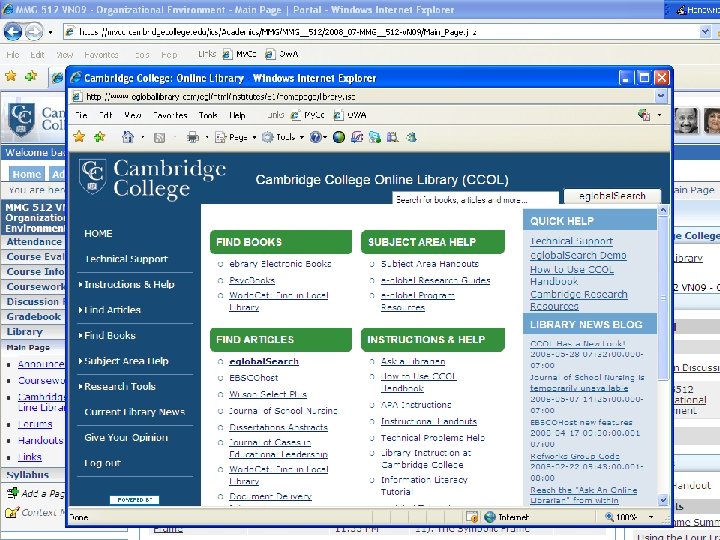
Task: Click the MyCC link in the Main Page window links bar
Action: tap(239, 54)
